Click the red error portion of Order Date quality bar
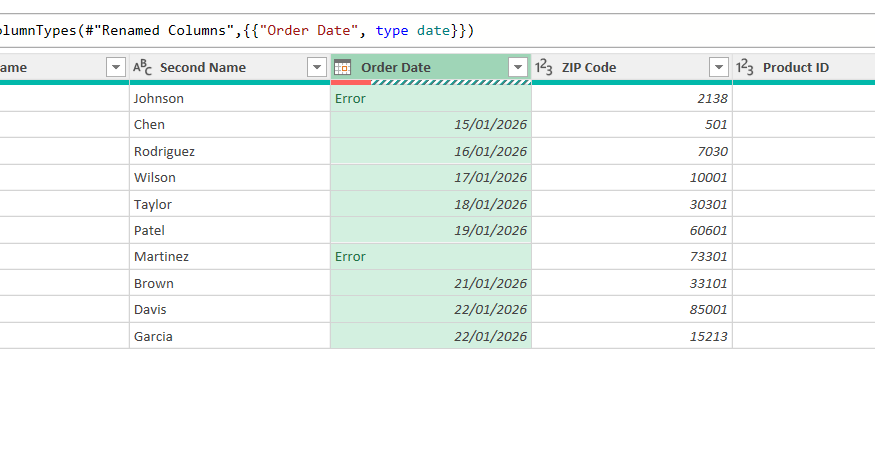The height and width of the screenshot is (450, 875). (x=351, y=83)
